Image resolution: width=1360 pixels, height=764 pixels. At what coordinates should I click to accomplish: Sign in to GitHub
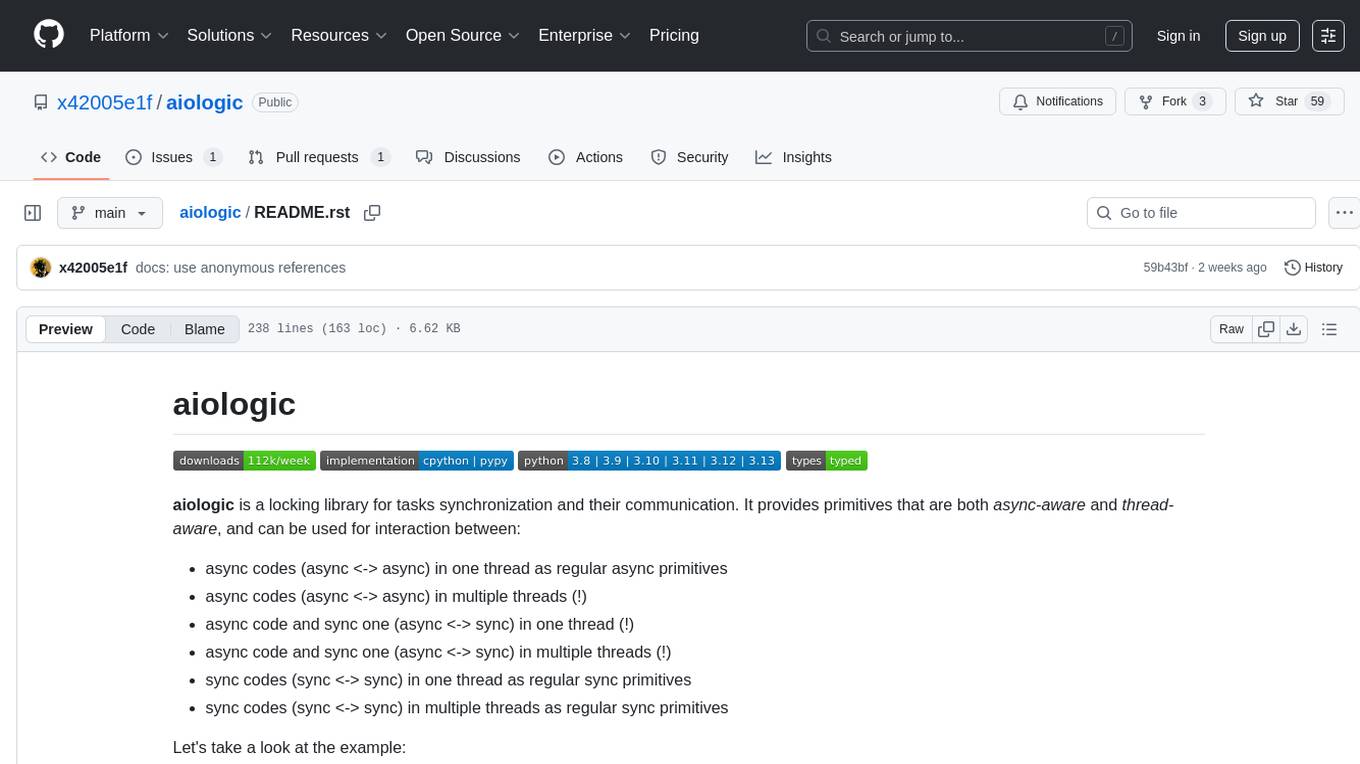point(1178,36)
